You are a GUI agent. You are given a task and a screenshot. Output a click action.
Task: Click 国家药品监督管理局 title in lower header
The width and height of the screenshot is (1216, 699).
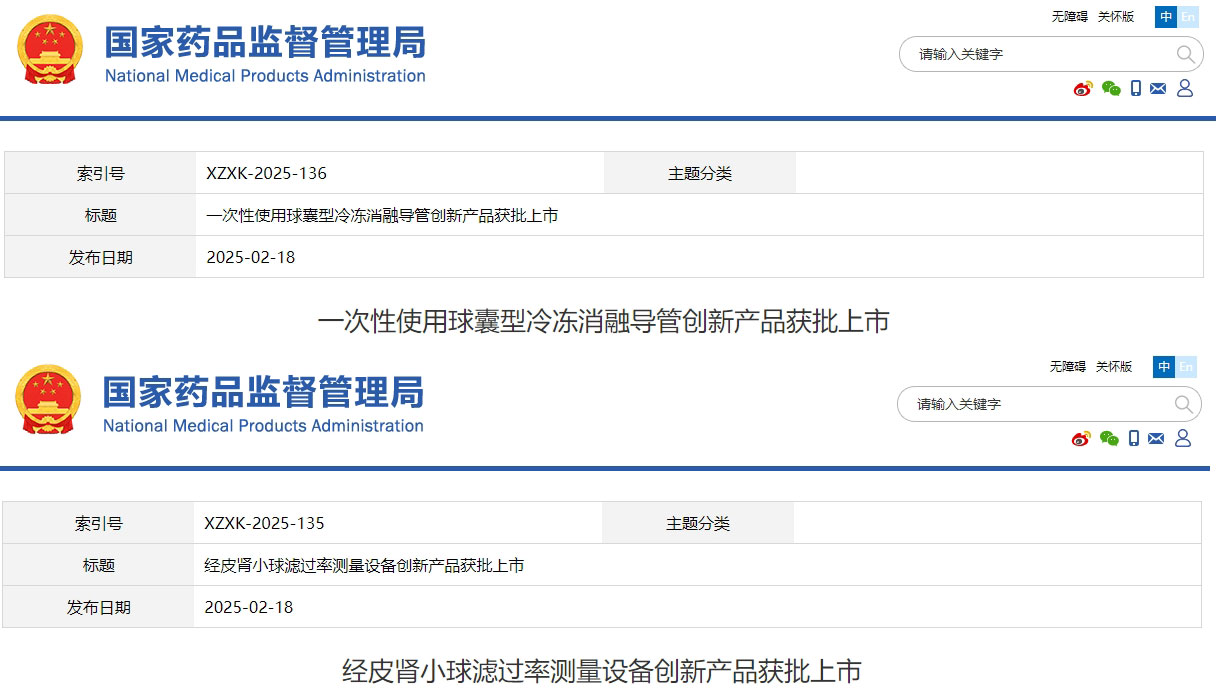(263, 392)
